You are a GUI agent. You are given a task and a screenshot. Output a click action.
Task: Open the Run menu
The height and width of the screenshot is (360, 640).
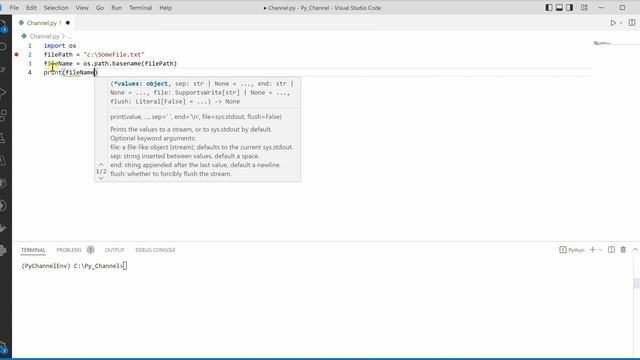(116, 8)
